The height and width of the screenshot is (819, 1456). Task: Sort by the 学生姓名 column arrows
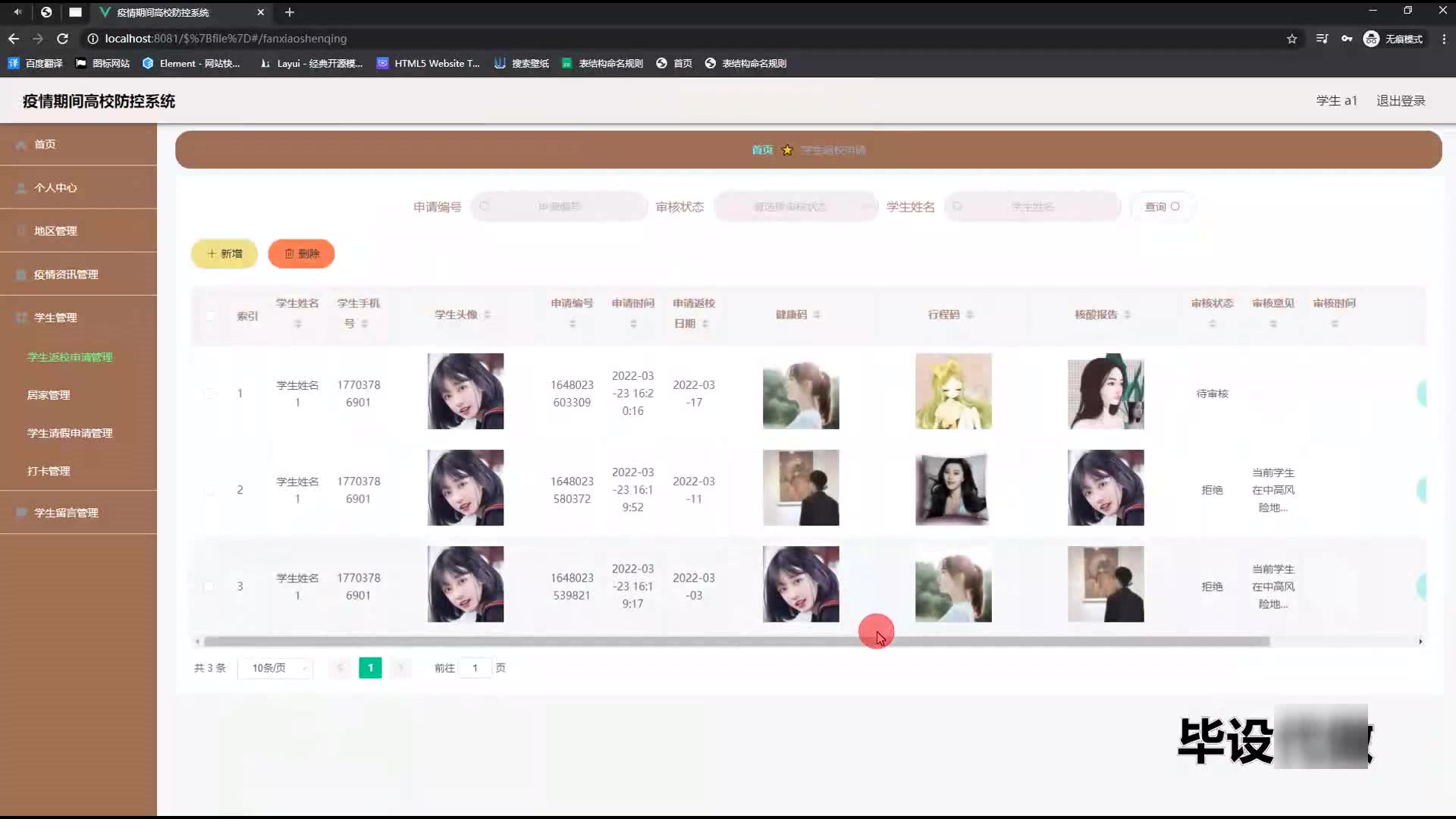[298, 324]
